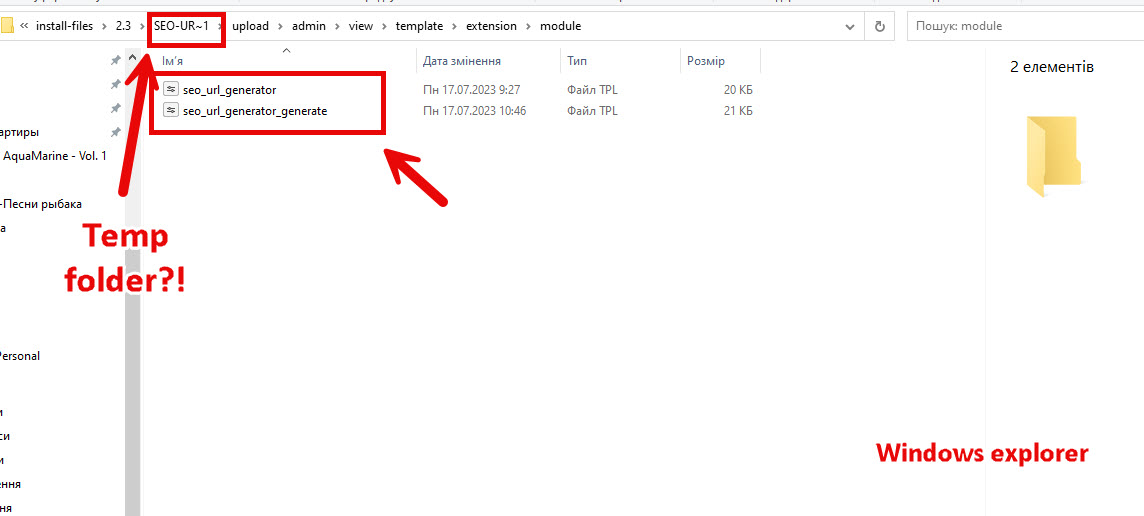Select 'AquaMarine - Vol. 1' in the sidebar

55,156
